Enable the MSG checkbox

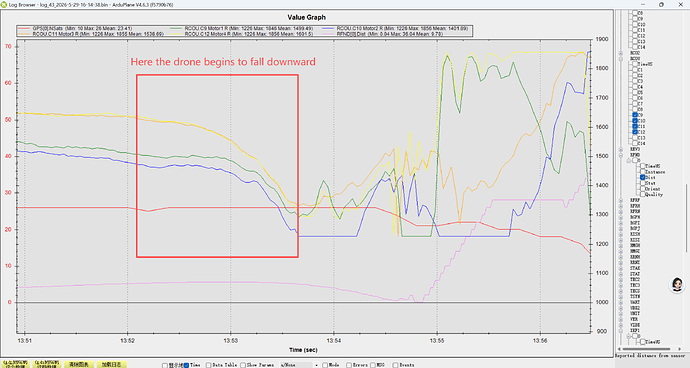point(373,365)
